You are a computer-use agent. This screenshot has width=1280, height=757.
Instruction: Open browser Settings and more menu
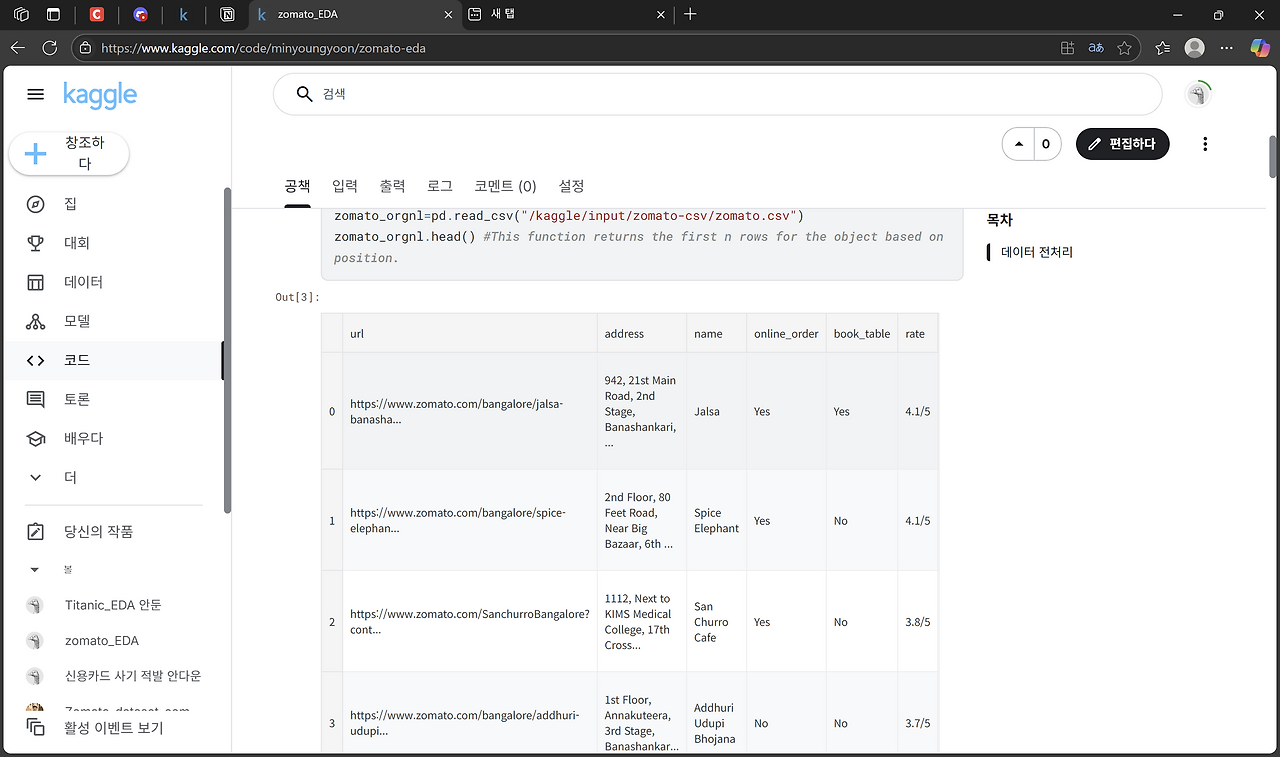[x=1227, y=47]
